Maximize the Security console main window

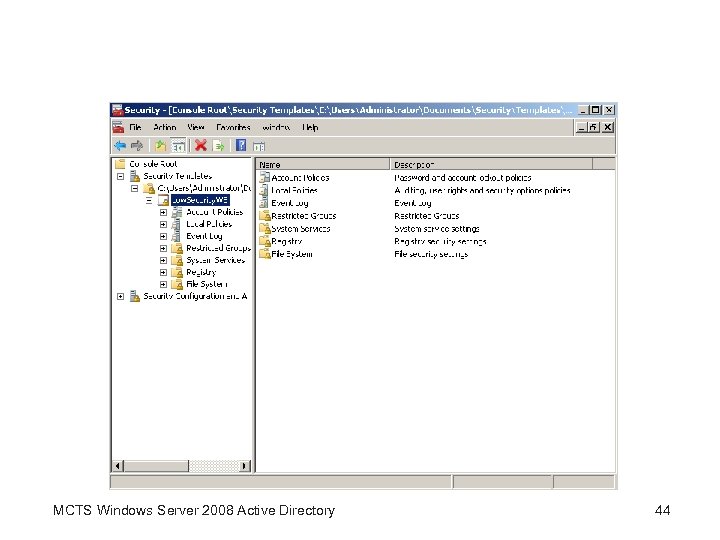point(596,110)
